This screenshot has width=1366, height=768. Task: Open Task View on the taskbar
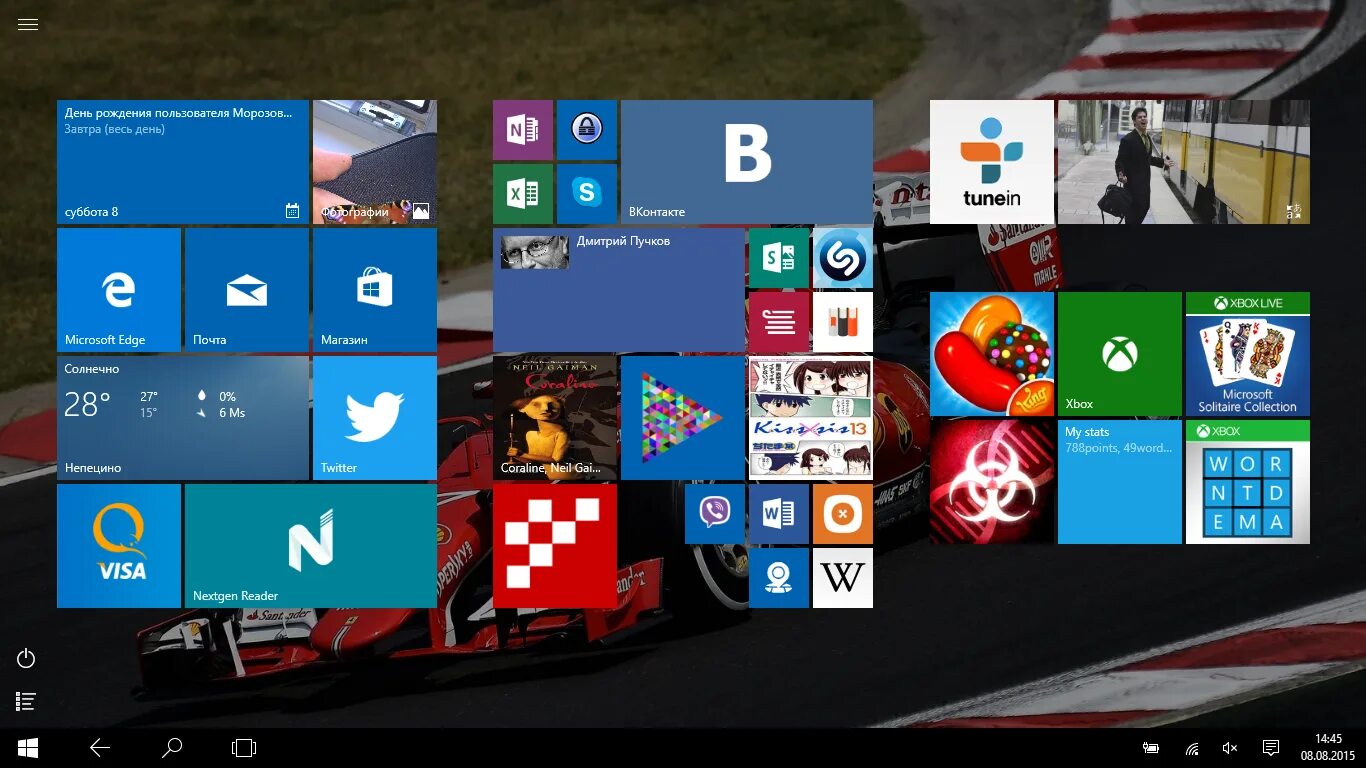(x=244, y=748)
